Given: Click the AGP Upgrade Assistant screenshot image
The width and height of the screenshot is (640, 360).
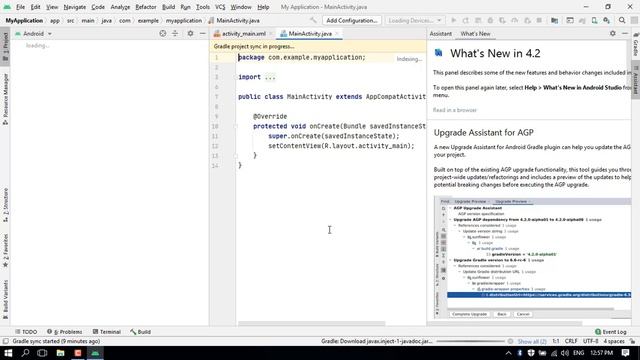Looking at the screenshot, I should [x=532, y=258].
